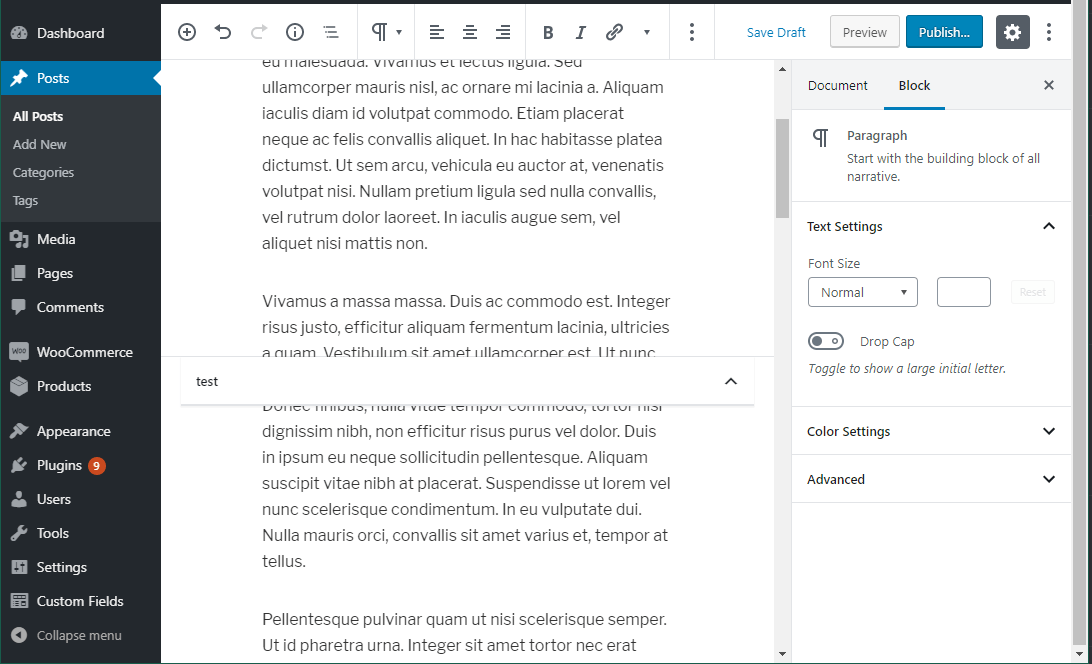Insert a link with the link icon
The image size is (1092, 664).
tap(614, 32)
